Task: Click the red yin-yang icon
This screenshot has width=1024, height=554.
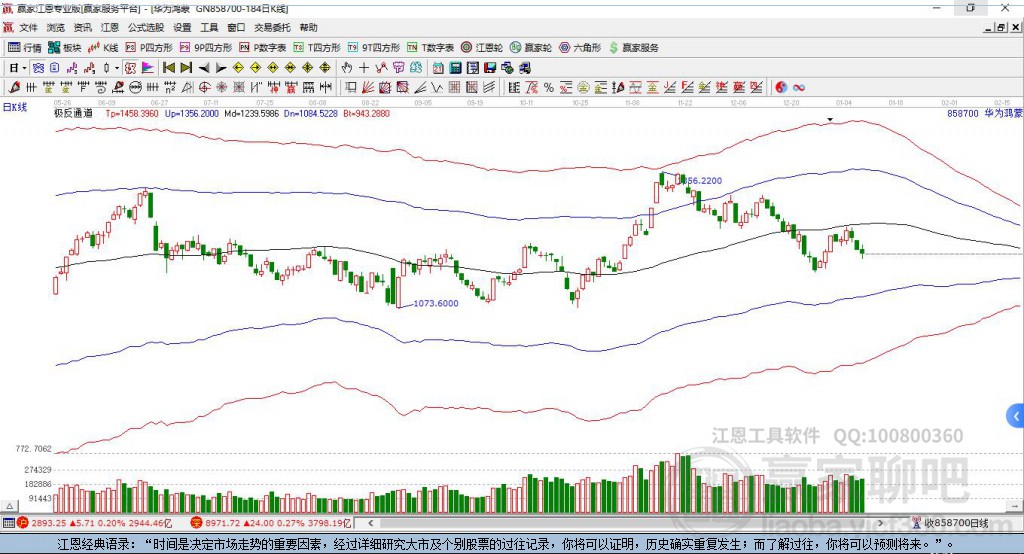Action: [781, 87]
